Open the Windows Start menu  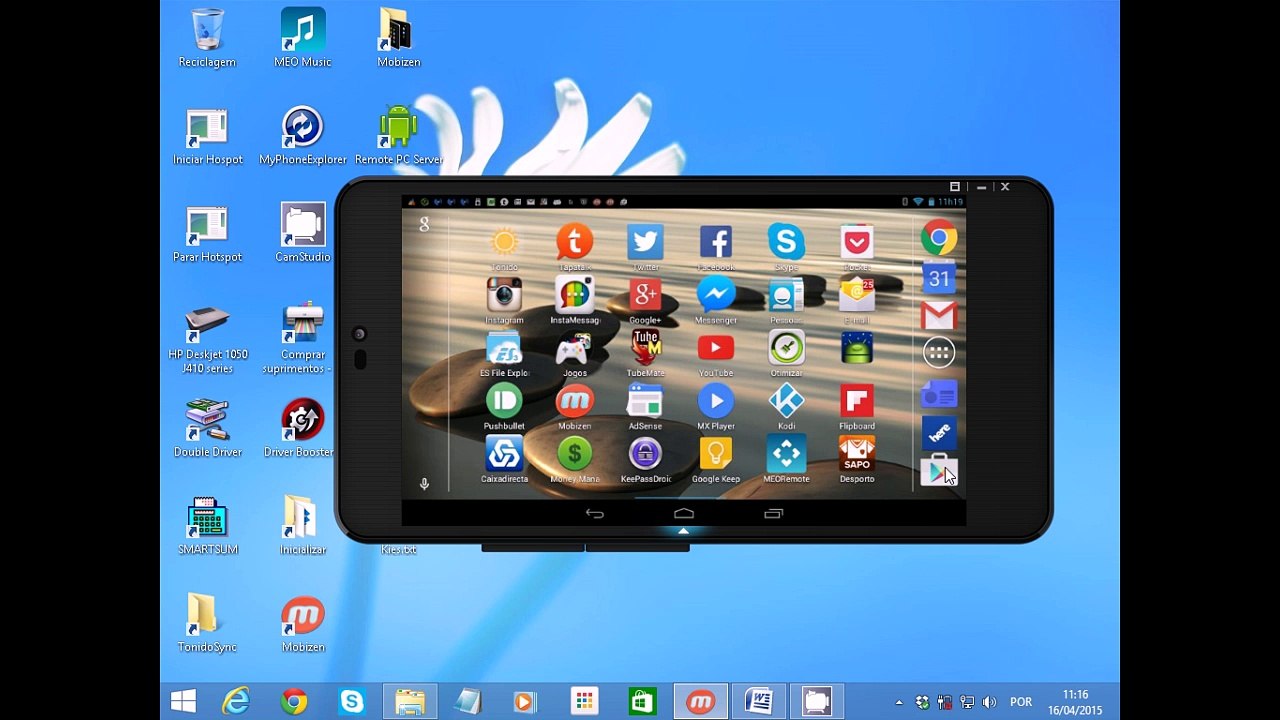183,701
